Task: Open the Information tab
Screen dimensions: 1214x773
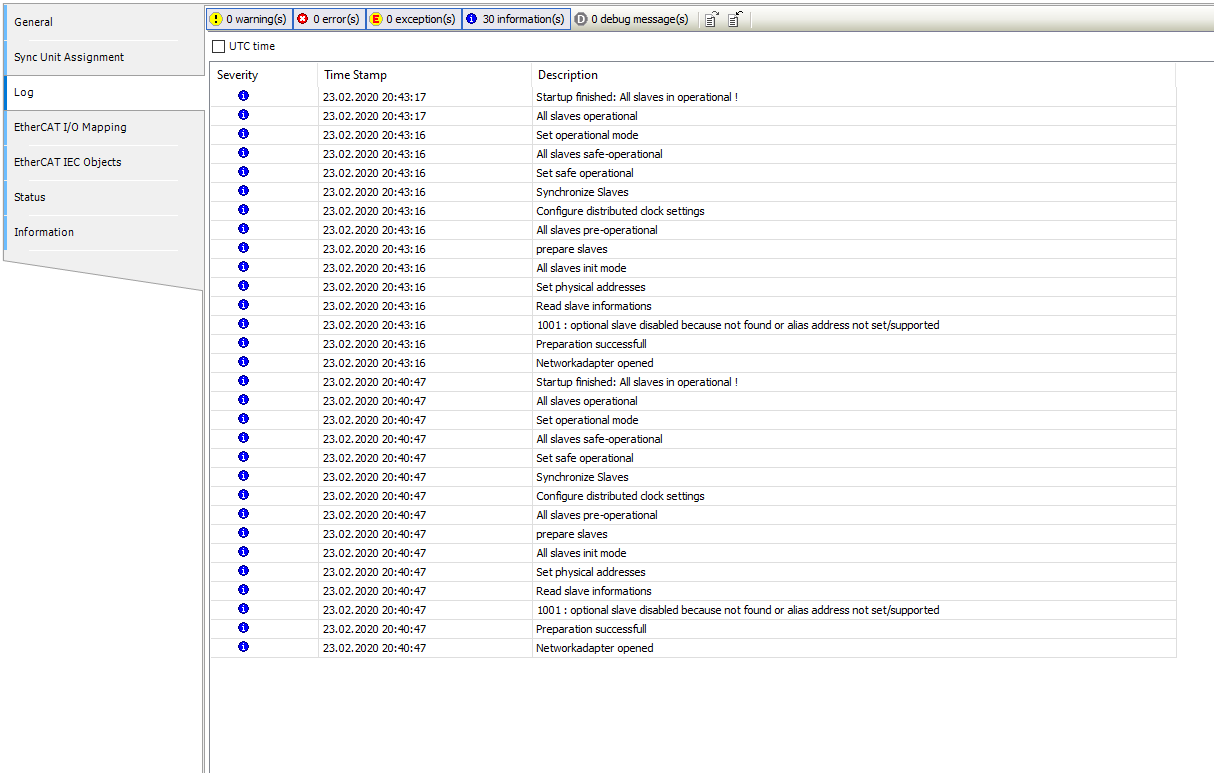Action: pos(44,232)
